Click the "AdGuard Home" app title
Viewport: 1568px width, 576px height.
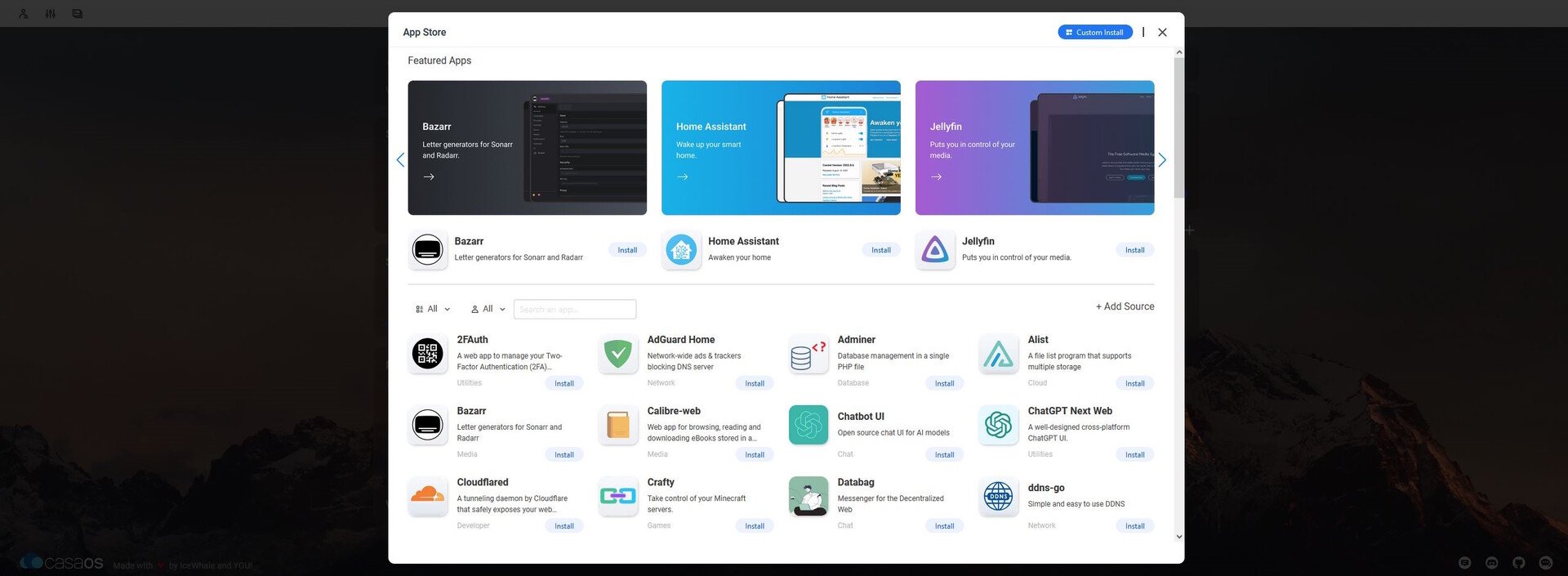click(x=681, y=340)
